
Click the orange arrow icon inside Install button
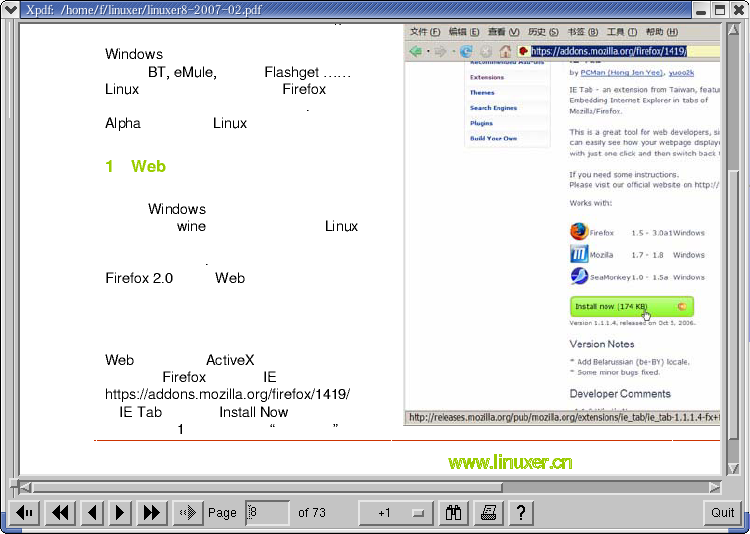(x=683, y=306)
